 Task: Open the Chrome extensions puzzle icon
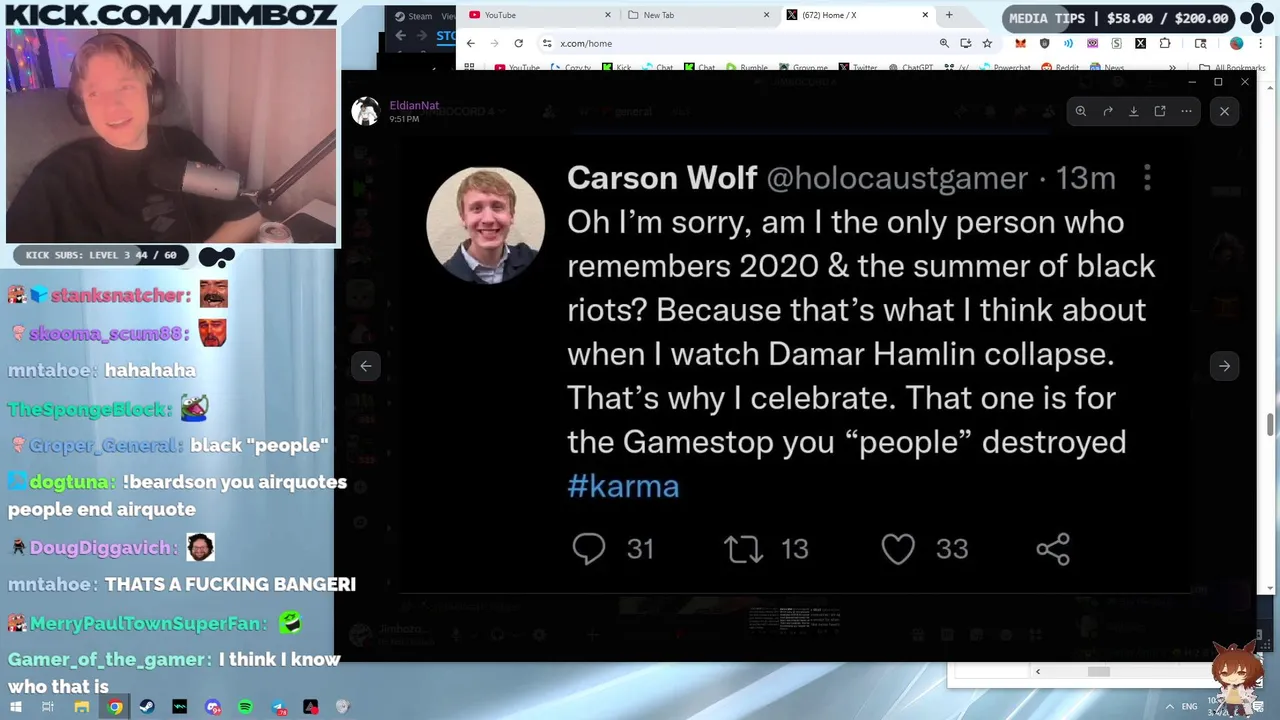point(1165,43)
